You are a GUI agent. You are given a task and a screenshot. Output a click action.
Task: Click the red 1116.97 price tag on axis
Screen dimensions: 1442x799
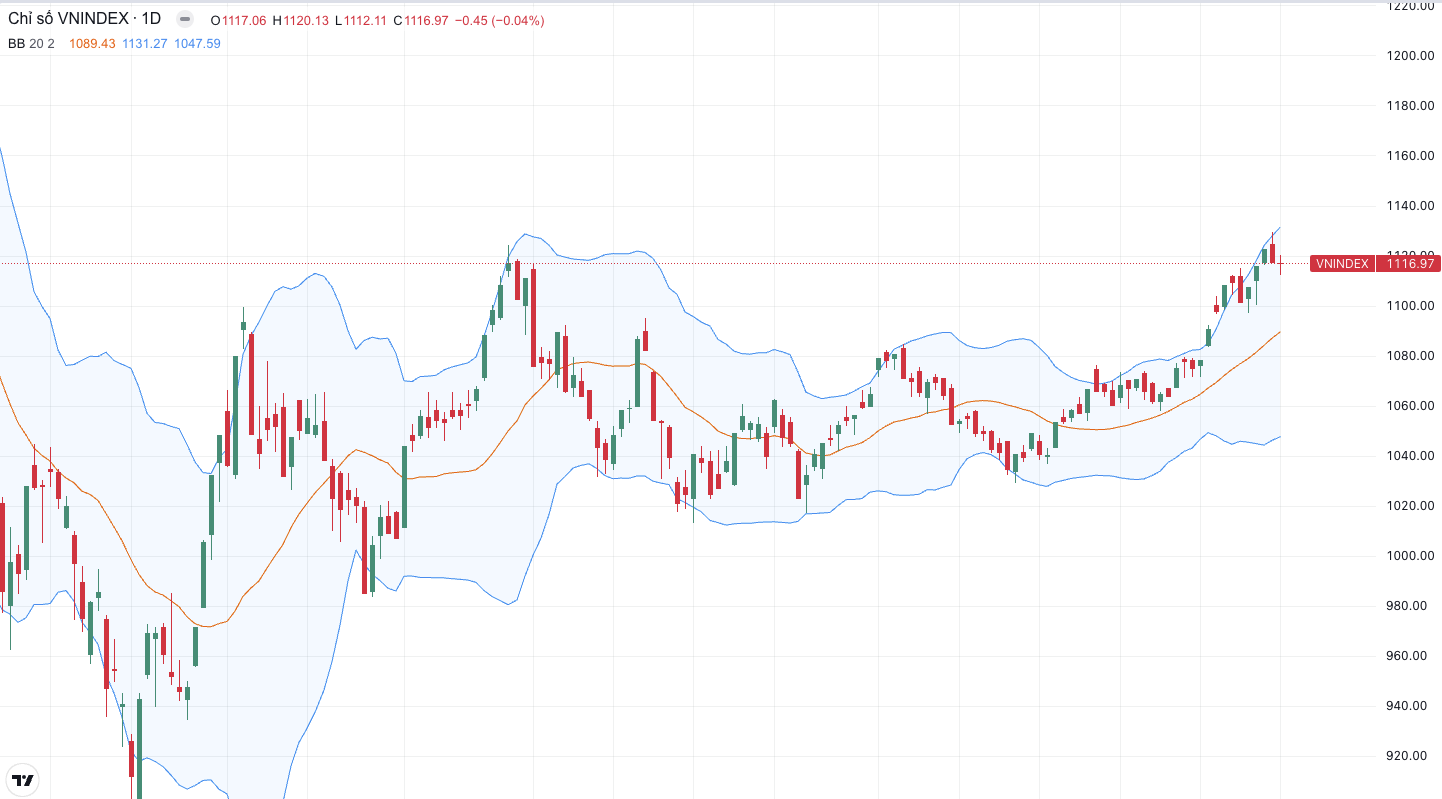tap(1408, 264)
